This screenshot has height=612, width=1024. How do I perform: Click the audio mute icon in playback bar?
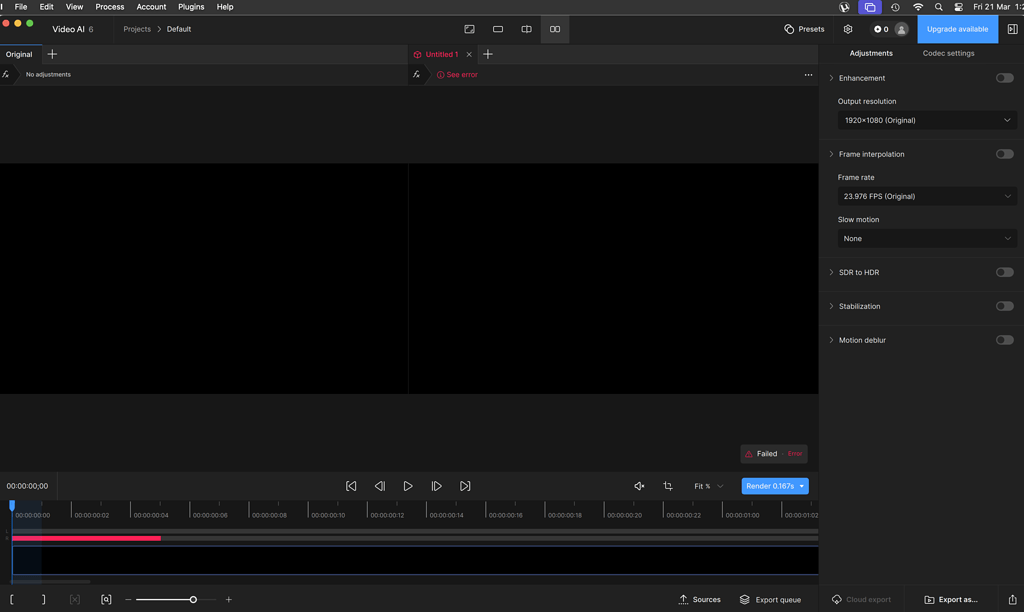point(639,486)
